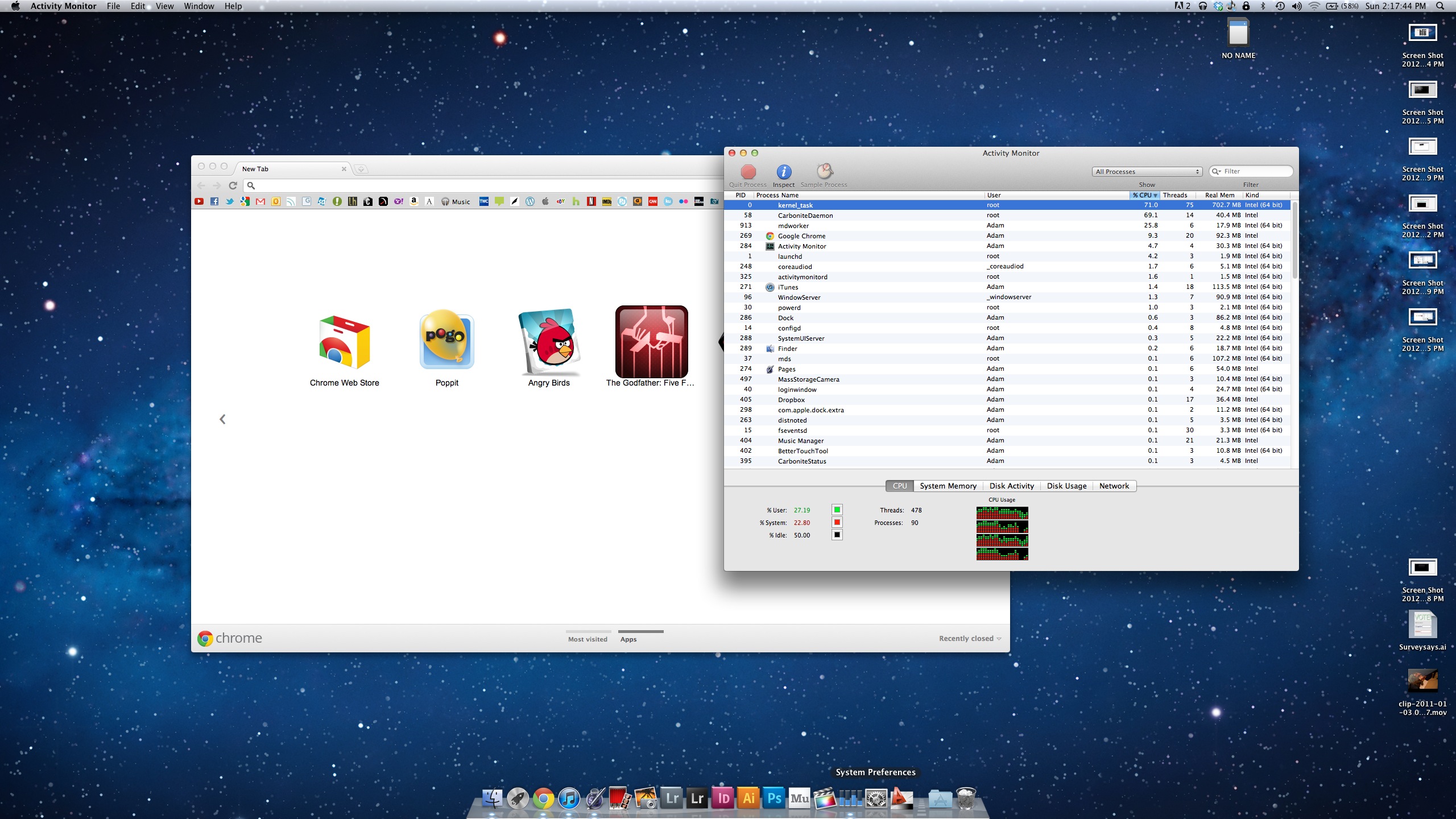Open the Netflix bookmark in Chrome

click(591, 201)
